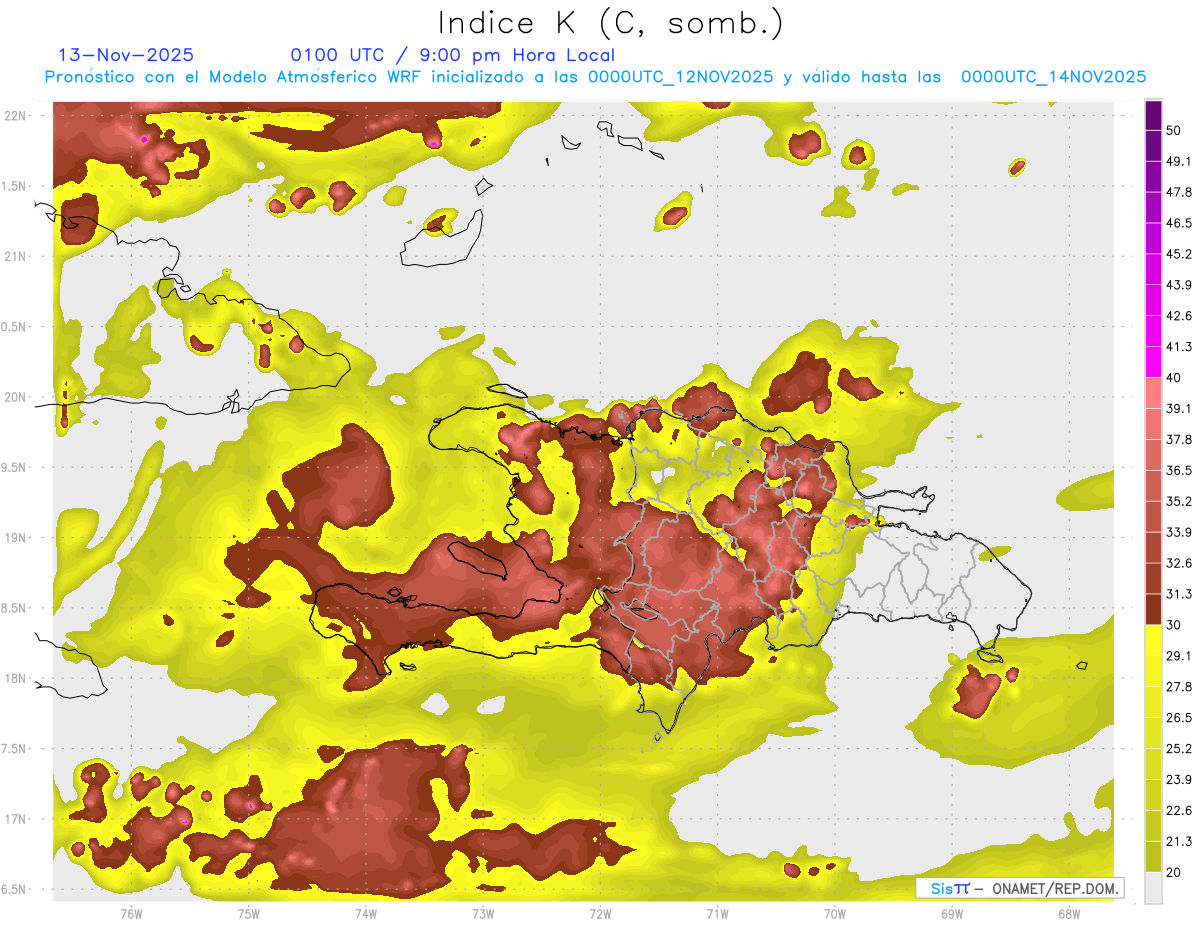Pick the gray swatch below 20
The width and height of the screenshot is (1200, 927).
[1153, 888]
